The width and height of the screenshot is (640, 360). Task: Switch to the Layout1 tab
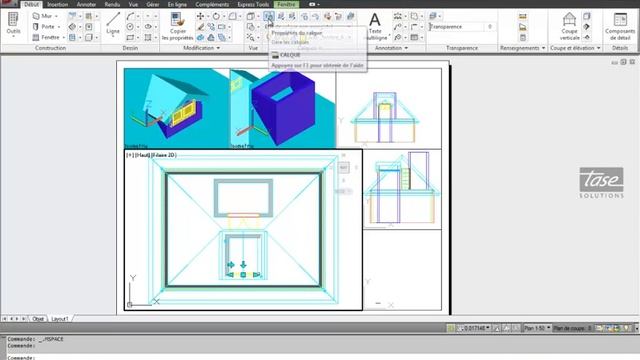(60, 319)
